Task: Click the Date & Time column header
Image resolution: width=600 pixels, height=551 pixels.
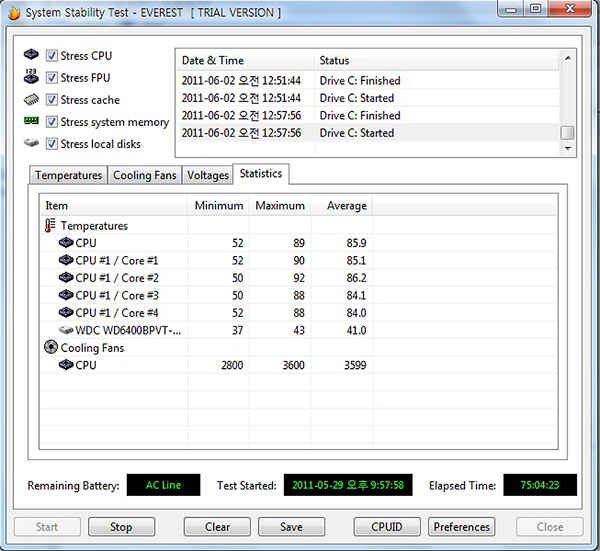Action: pos(245,60)
